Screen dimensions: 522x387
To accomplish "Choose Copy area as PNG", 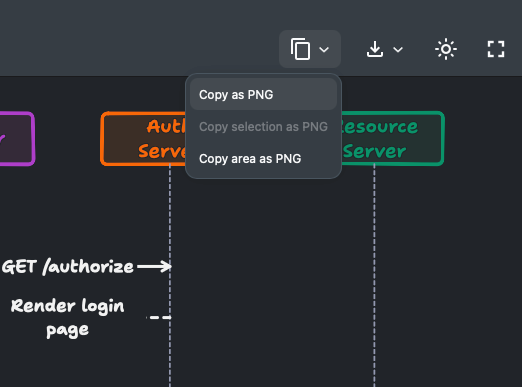I will (263, 159).
